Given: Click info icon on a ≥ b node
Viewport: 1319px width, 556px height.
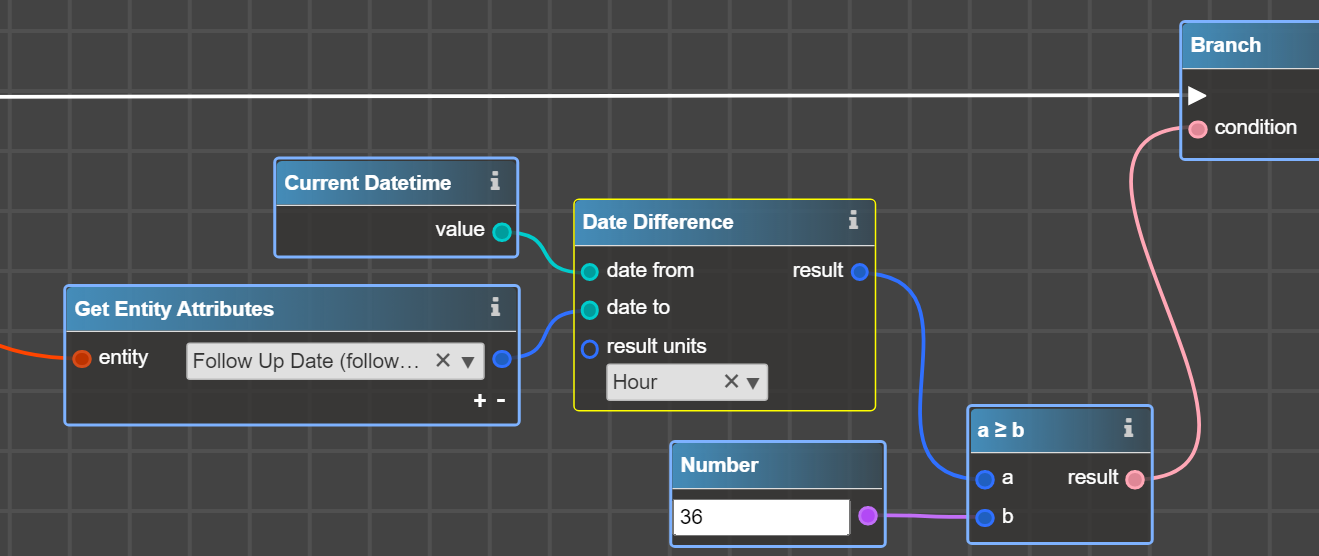Looking at the screenshot, I should click(1128, 429).
